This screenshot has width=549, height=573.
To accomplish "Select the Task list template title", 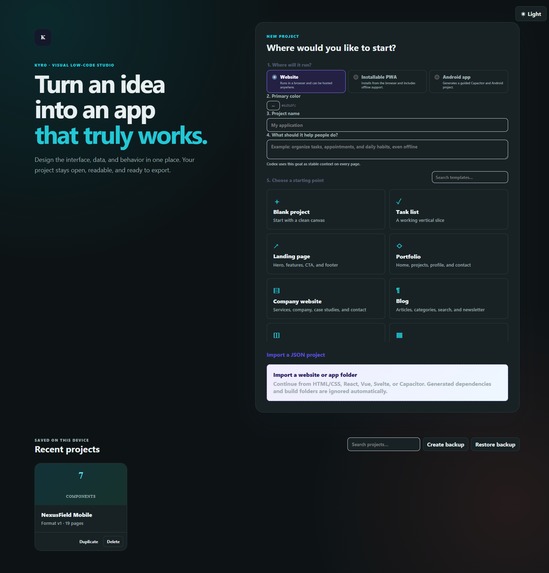I will click(x=407, y=212).
